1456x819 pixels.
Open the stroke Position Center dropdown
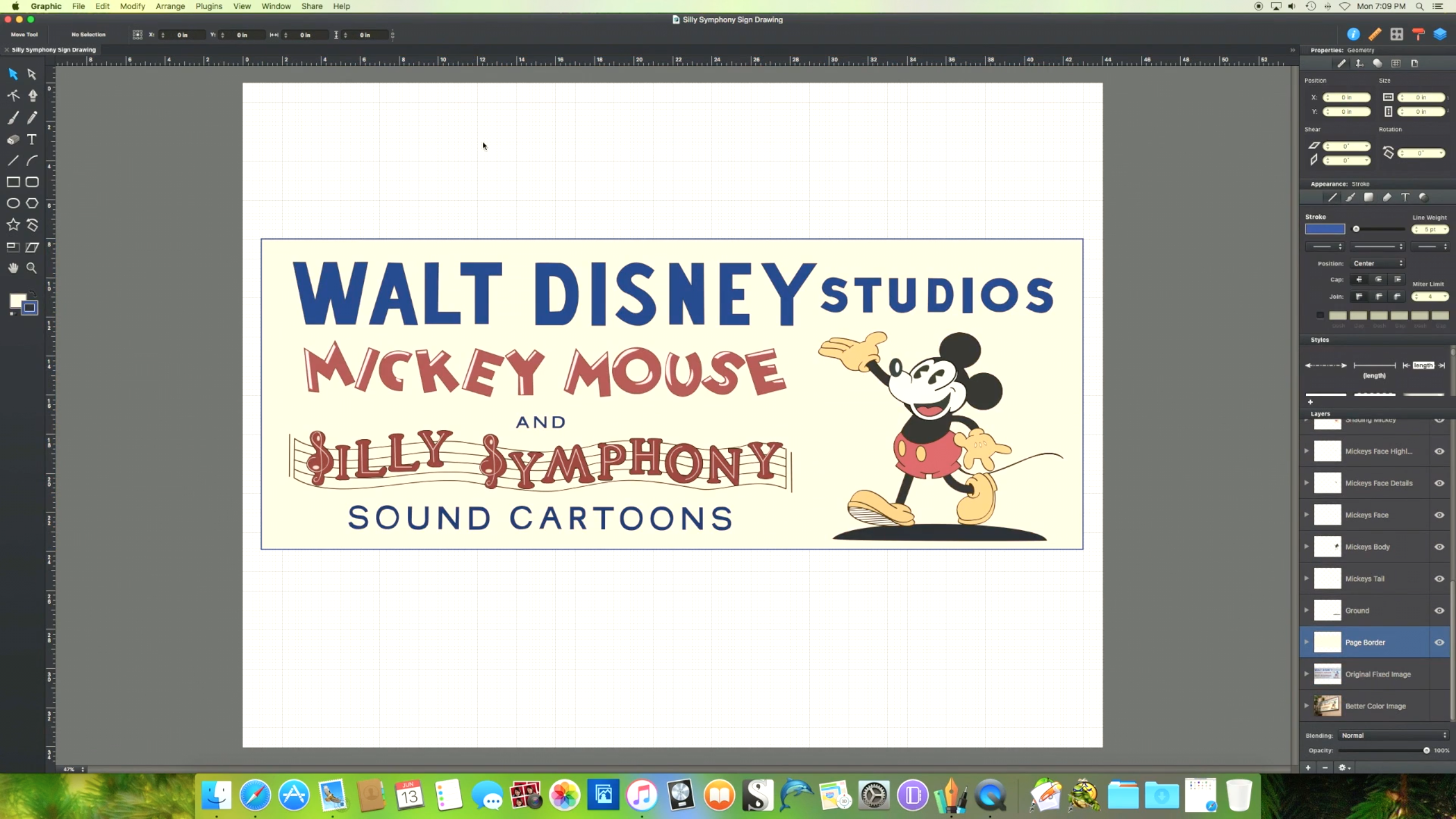[1378, 263]
